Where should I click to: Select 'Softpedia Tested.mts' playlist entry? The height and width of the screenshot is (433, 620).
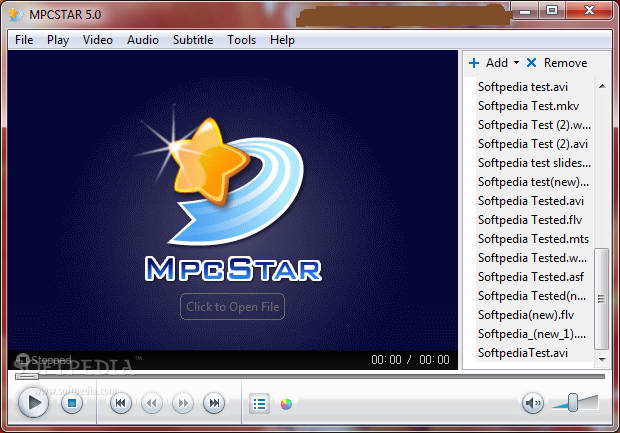tap(534, 238)
